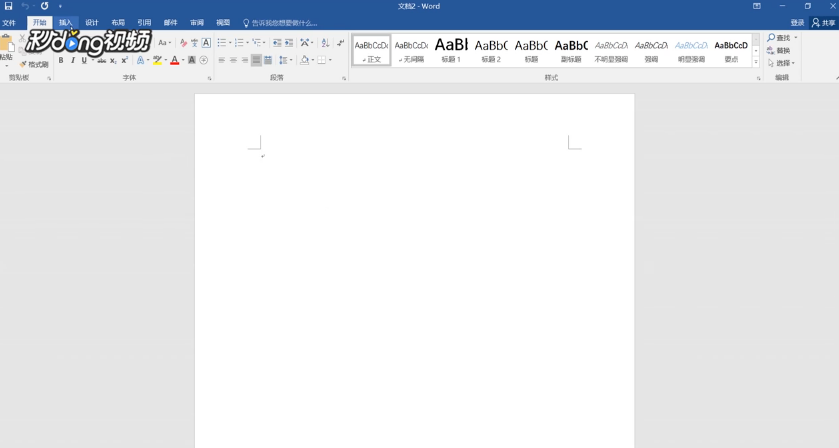This screenshot has height=448, width=839.
Task: Apply the yellow text highlight color
Action: 157,60
